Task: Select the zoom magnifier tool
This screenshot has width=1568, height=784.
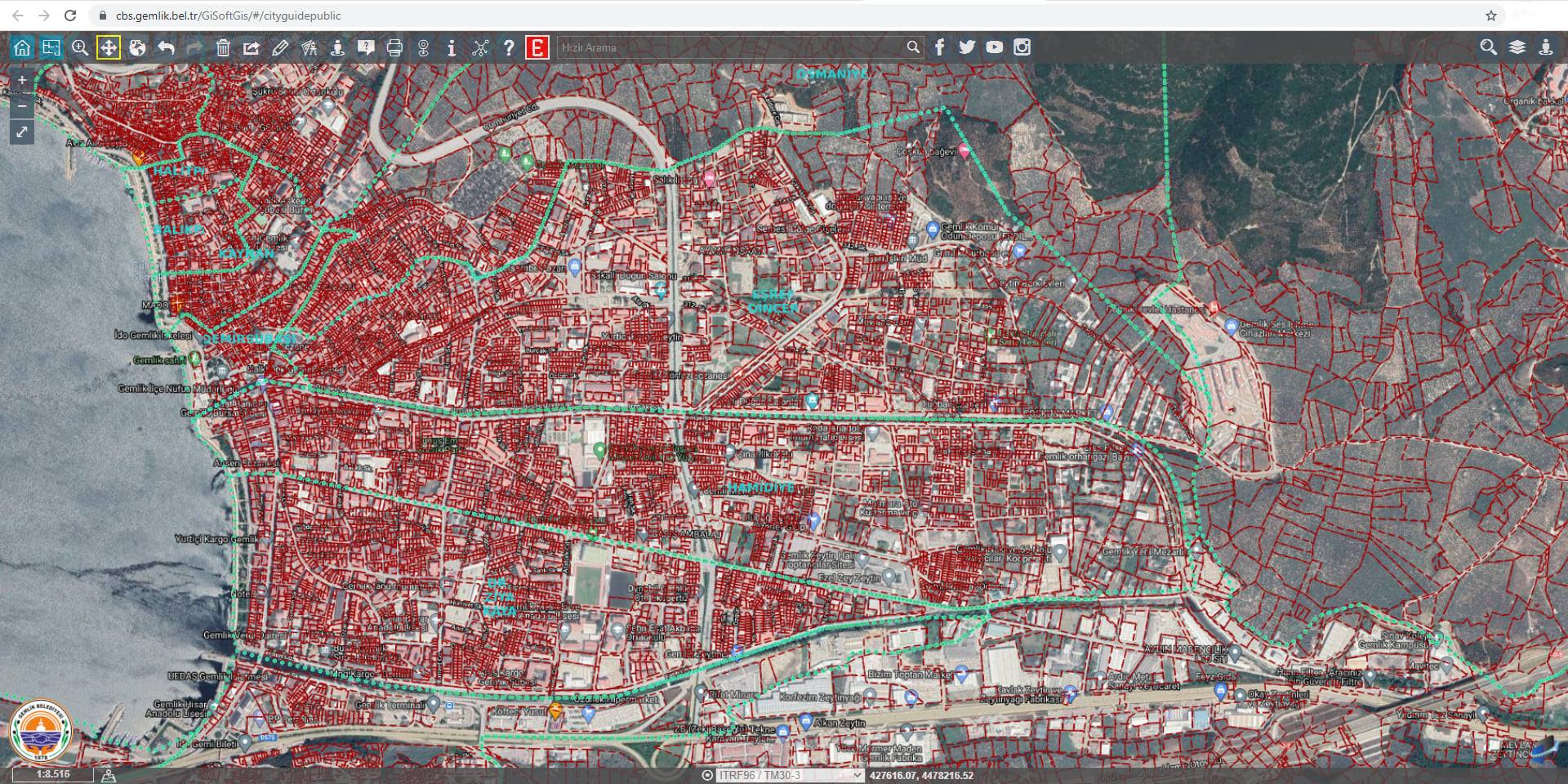Action: click(79, 47)
